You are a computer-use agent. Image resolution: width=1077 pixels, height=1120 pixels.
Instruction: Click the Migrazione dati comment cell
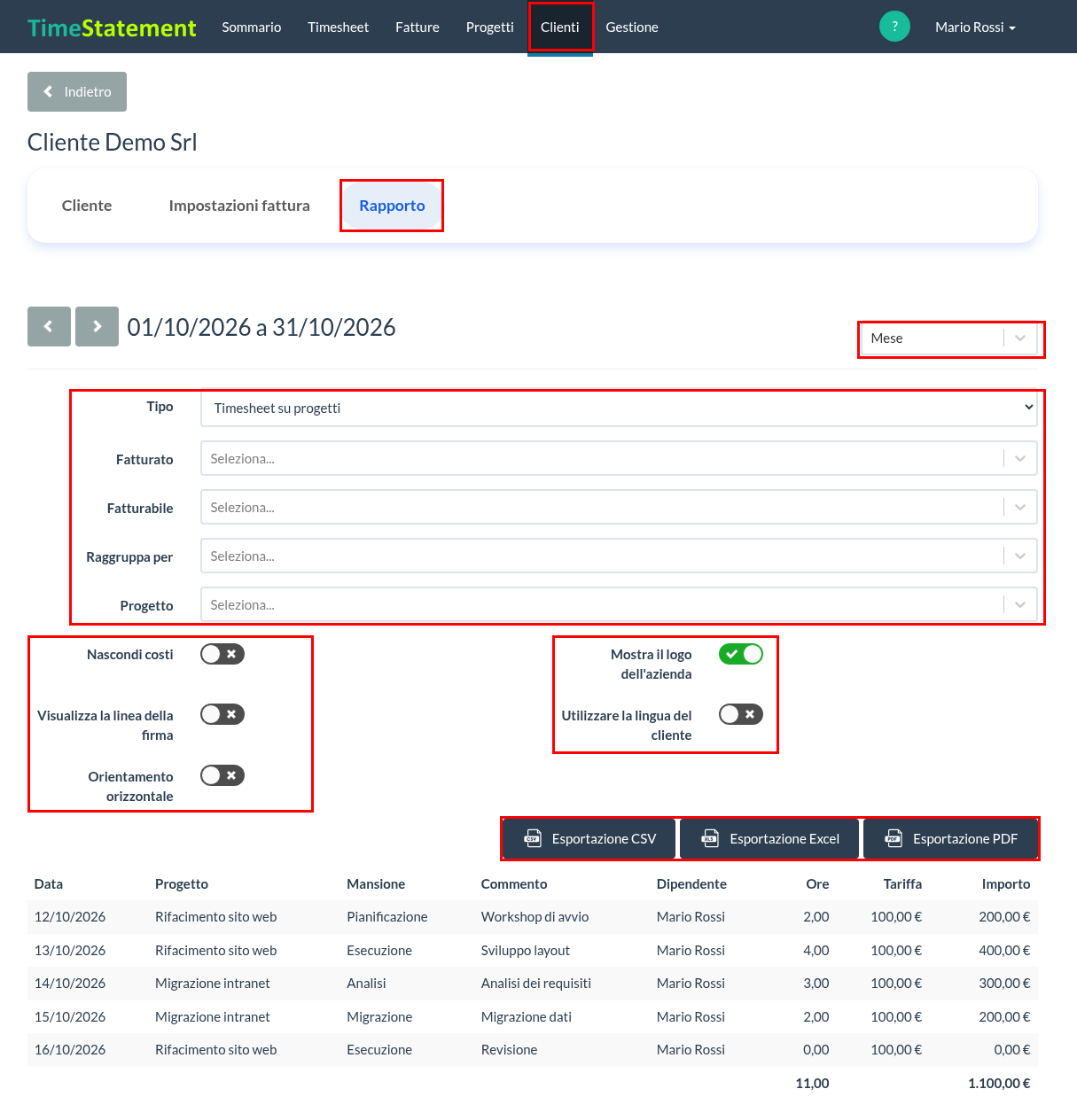tap(527, 1017)
